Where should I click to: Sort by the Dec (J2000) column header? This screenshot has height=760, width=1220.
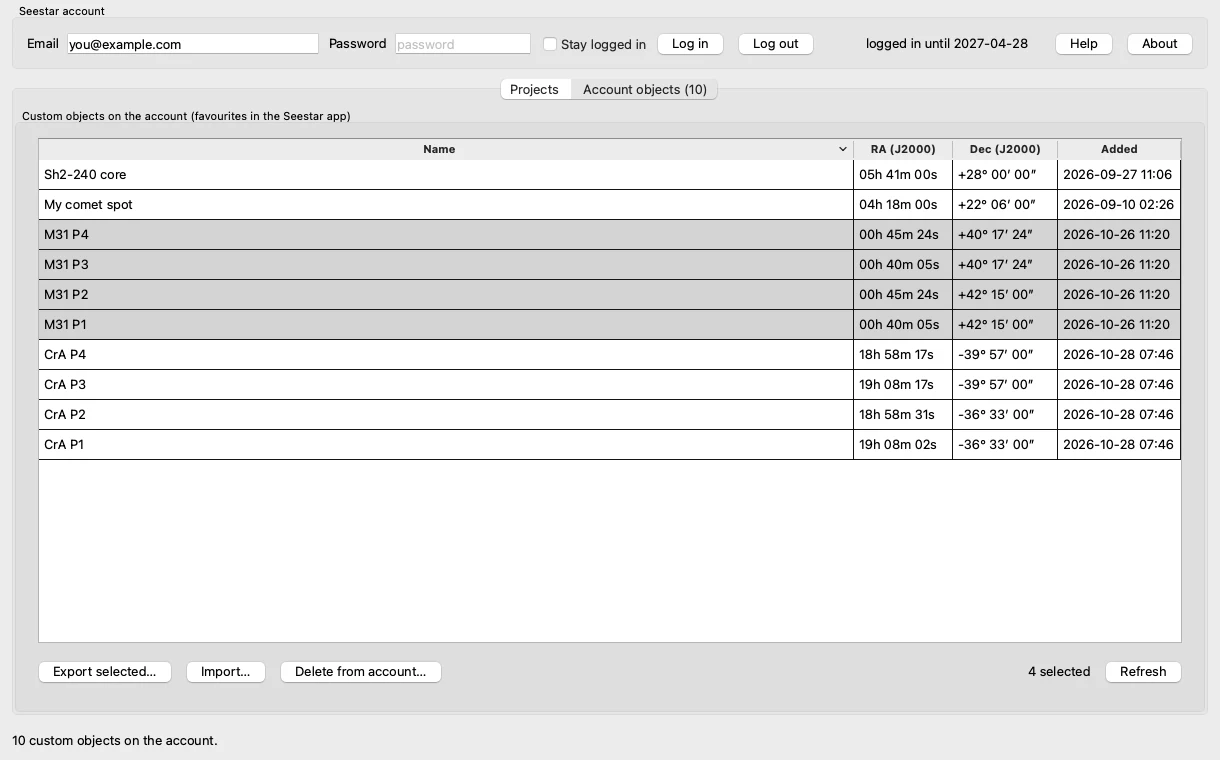click(1005, 149)
